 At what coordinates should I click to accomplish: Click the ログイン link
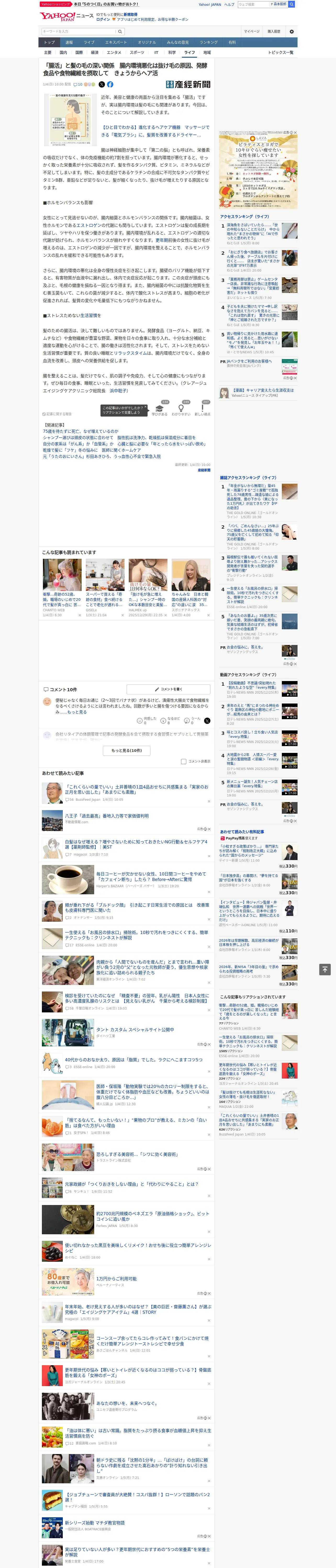point(103,20)
